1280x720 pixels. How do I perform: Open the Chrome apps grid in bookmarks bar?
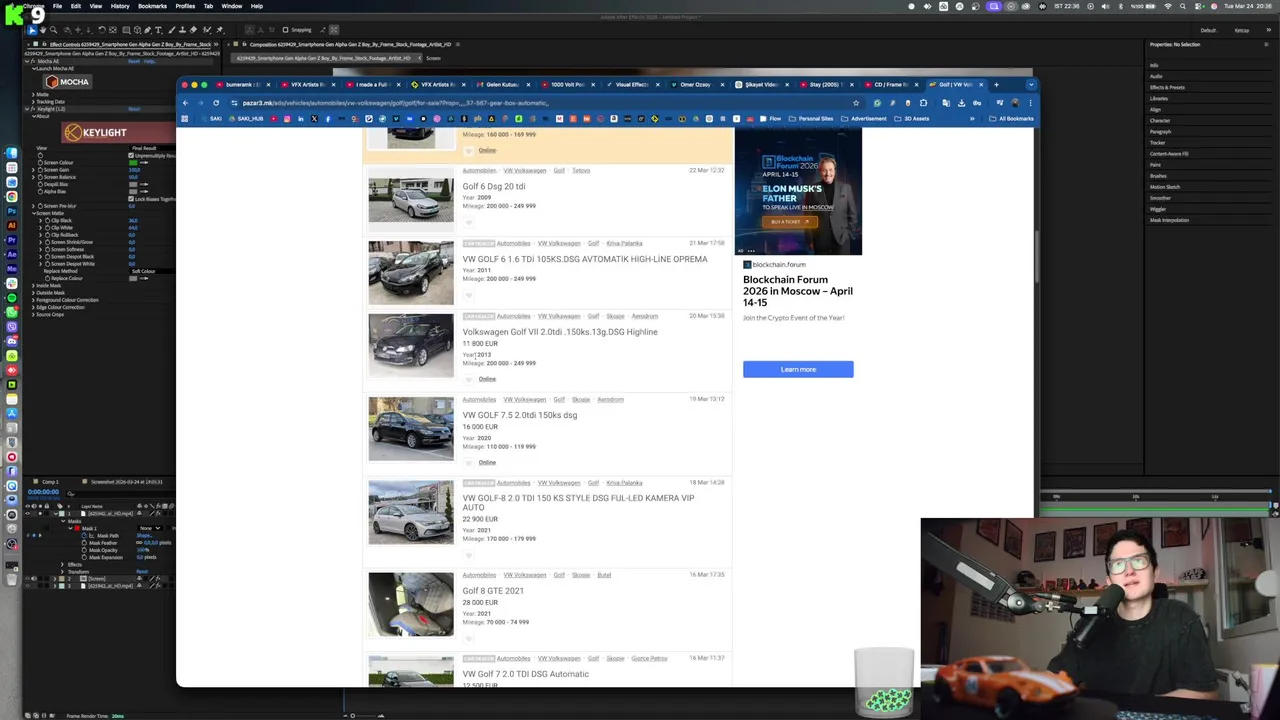point(184,119)
